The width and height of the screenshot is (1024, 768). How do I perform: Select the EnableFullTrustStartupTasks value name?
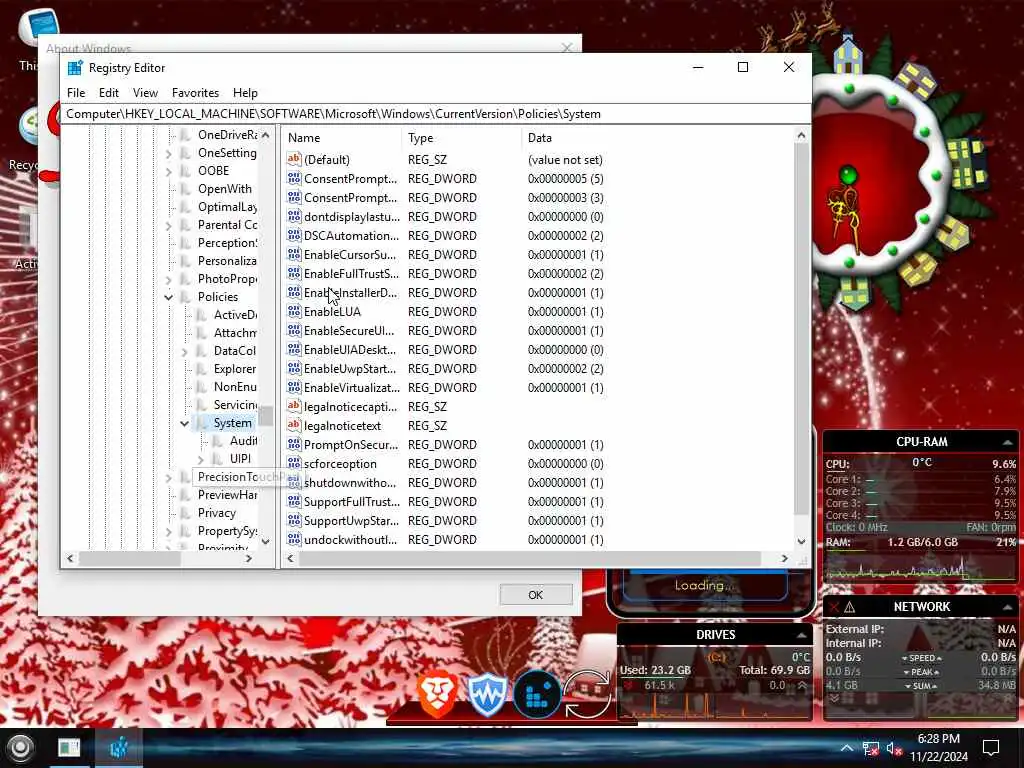351,274
